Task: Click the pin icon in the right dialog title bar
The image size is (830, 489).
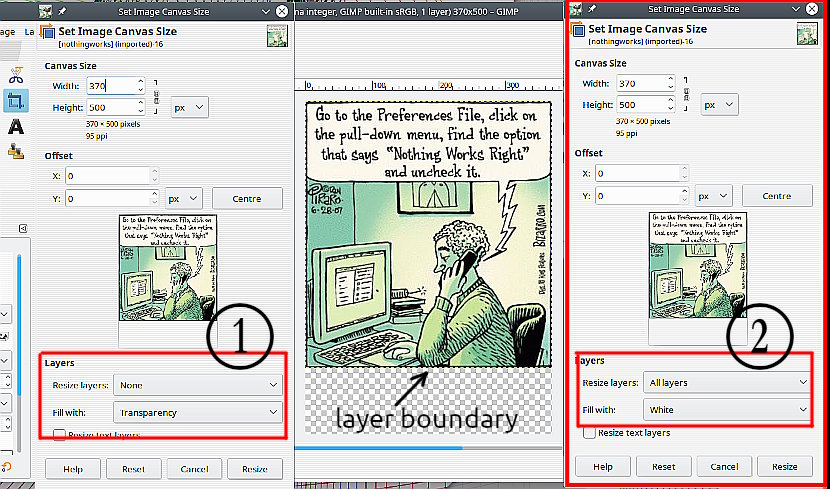Action: click(x=592, y=8)
